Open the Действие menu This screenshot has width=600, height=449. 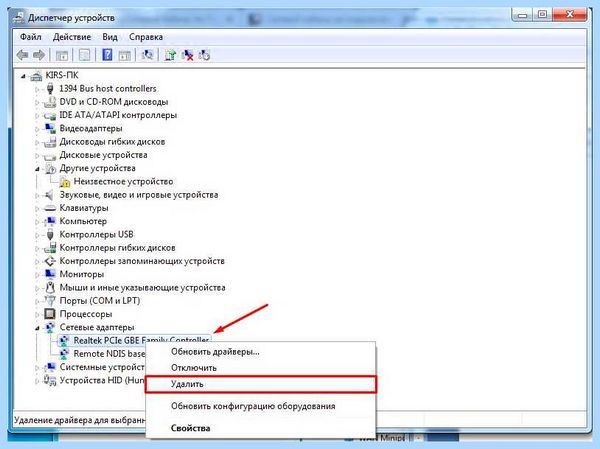point(72,37)
